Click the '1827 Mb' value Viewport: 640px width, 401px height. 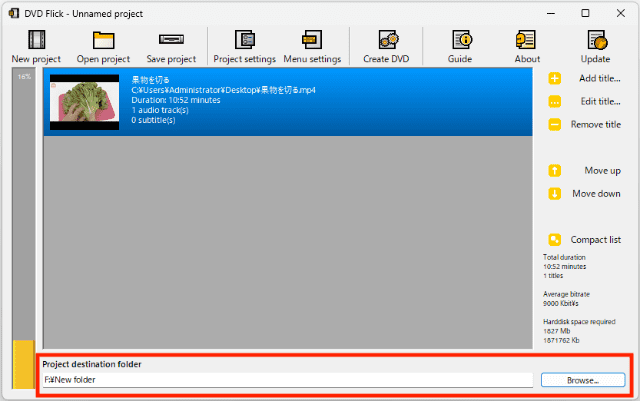(x=556, y=331)
